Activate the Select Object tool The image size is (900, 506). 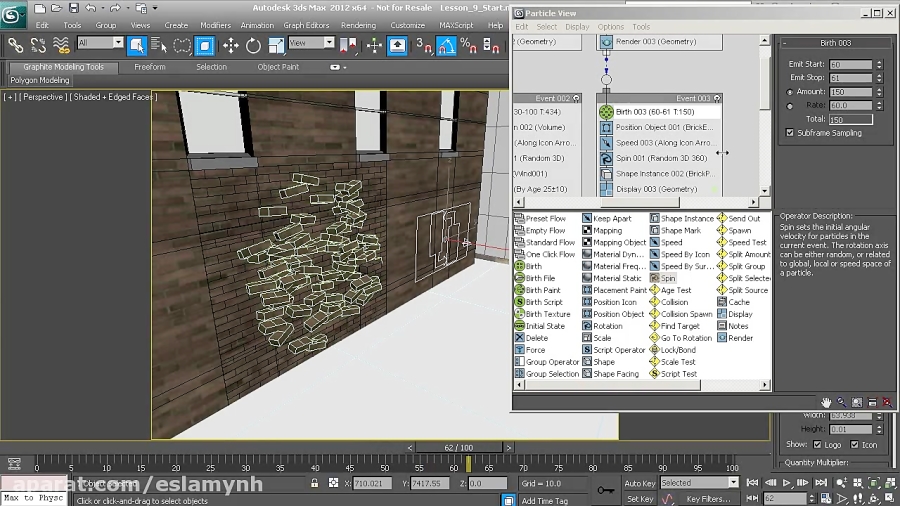pyautogui.click(x=137, y=45)
